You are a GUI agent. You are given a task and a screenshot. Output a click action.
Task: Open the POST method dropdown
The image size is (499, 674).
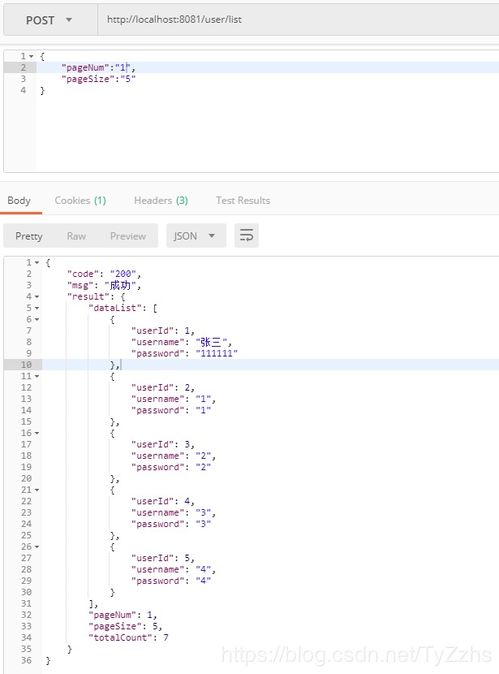pos(50,20)
